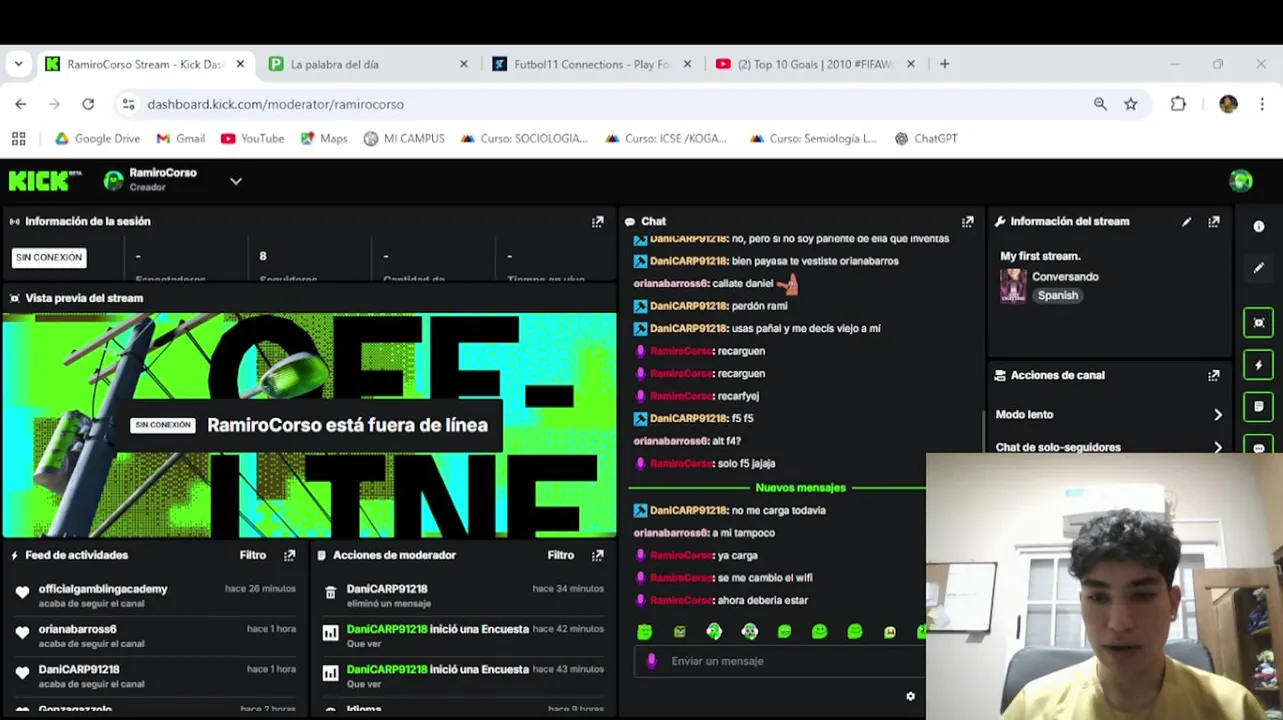Image resolution: width=1283 pixels, height=720 pixels.
Task: Expand Chat de solo-seguidores option
Action: pos(1108,447)
